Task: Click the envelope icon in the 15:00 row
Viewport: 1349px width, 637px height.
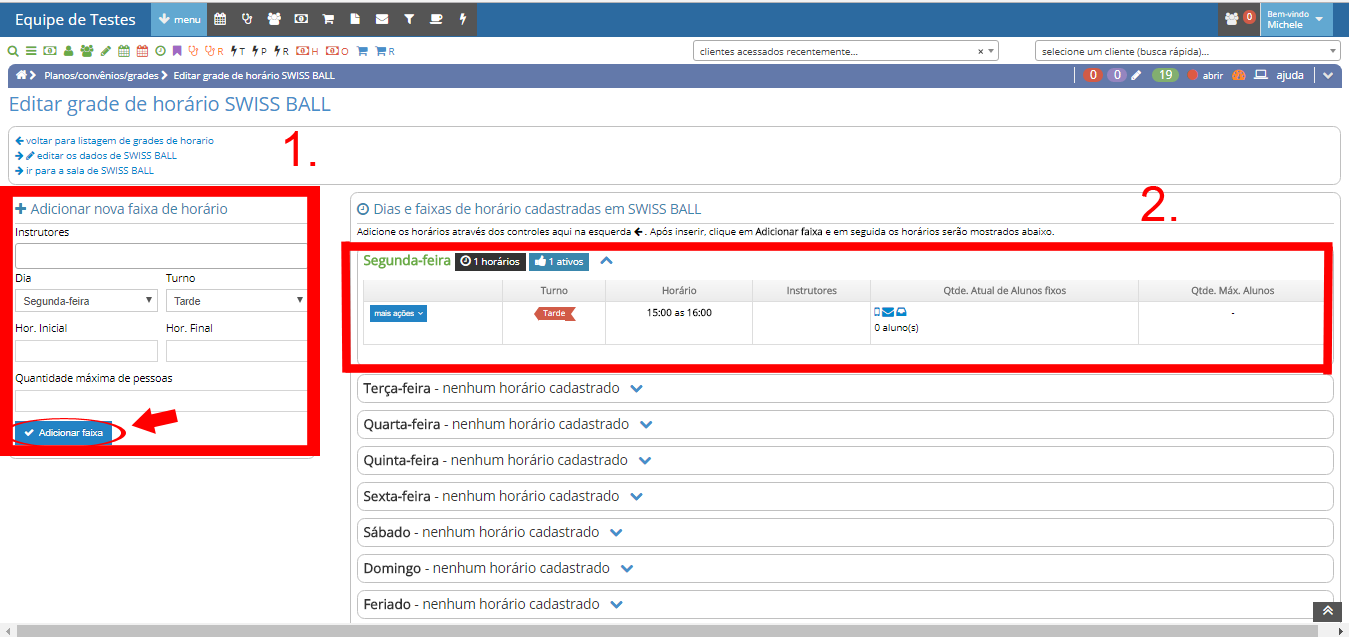Action: click(888, 313)
